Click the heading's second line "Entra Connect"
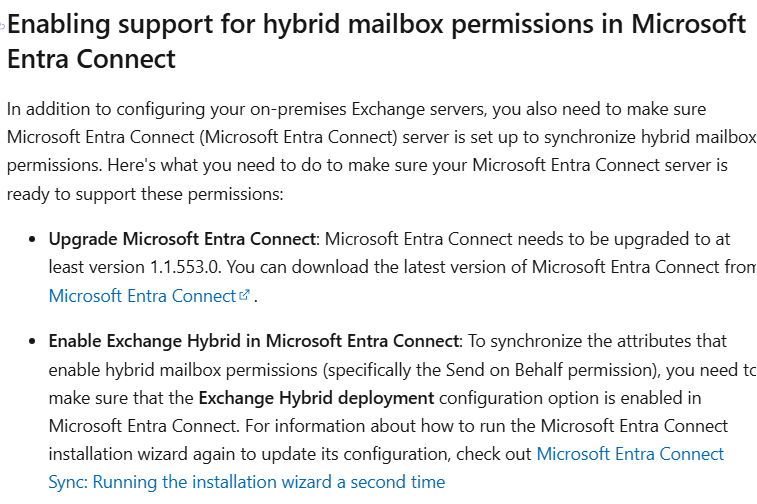Viewport: 757px width, 504px height. coord(91,59)
